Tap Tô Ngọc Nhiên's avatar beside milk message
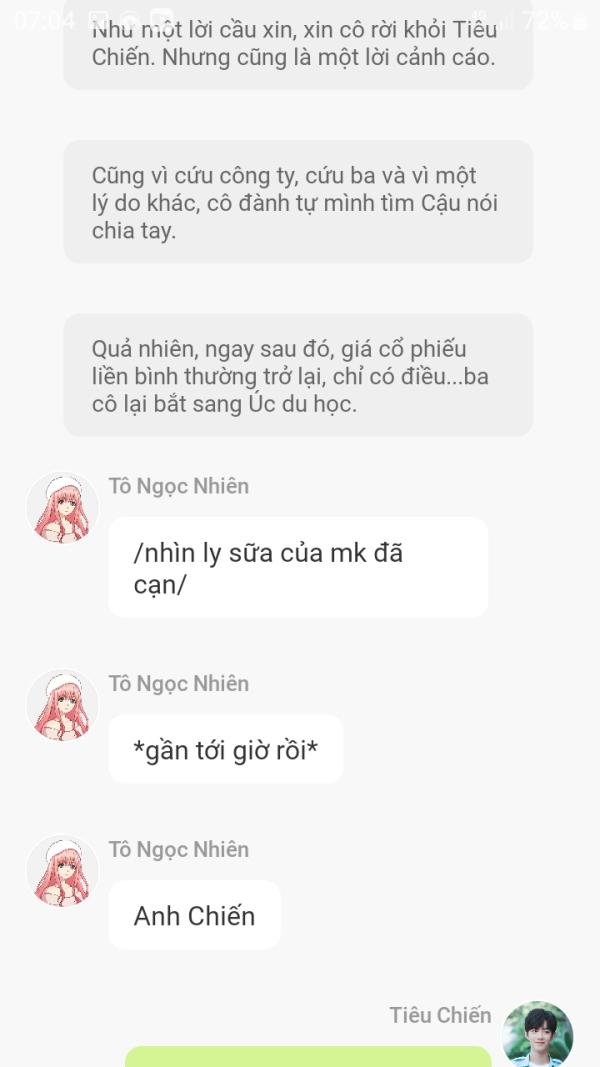 tap(63, 508)
